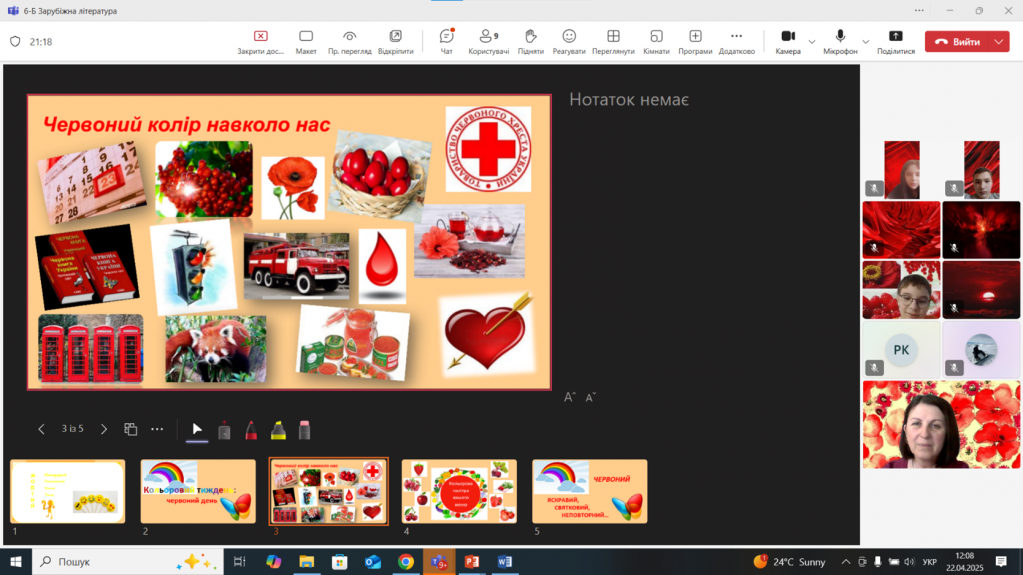This screenshot has width=1023, height=575.
Task: Toggle the camera on or off
Action: [787, 41]
